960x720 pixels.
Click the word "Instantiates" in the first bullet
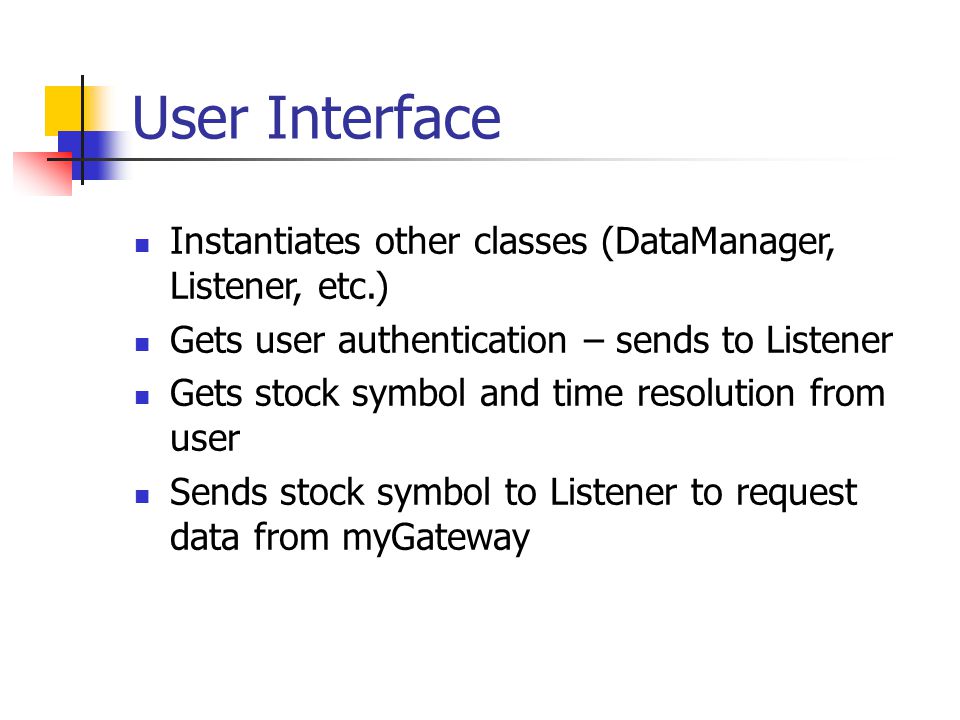click(264, 241)
